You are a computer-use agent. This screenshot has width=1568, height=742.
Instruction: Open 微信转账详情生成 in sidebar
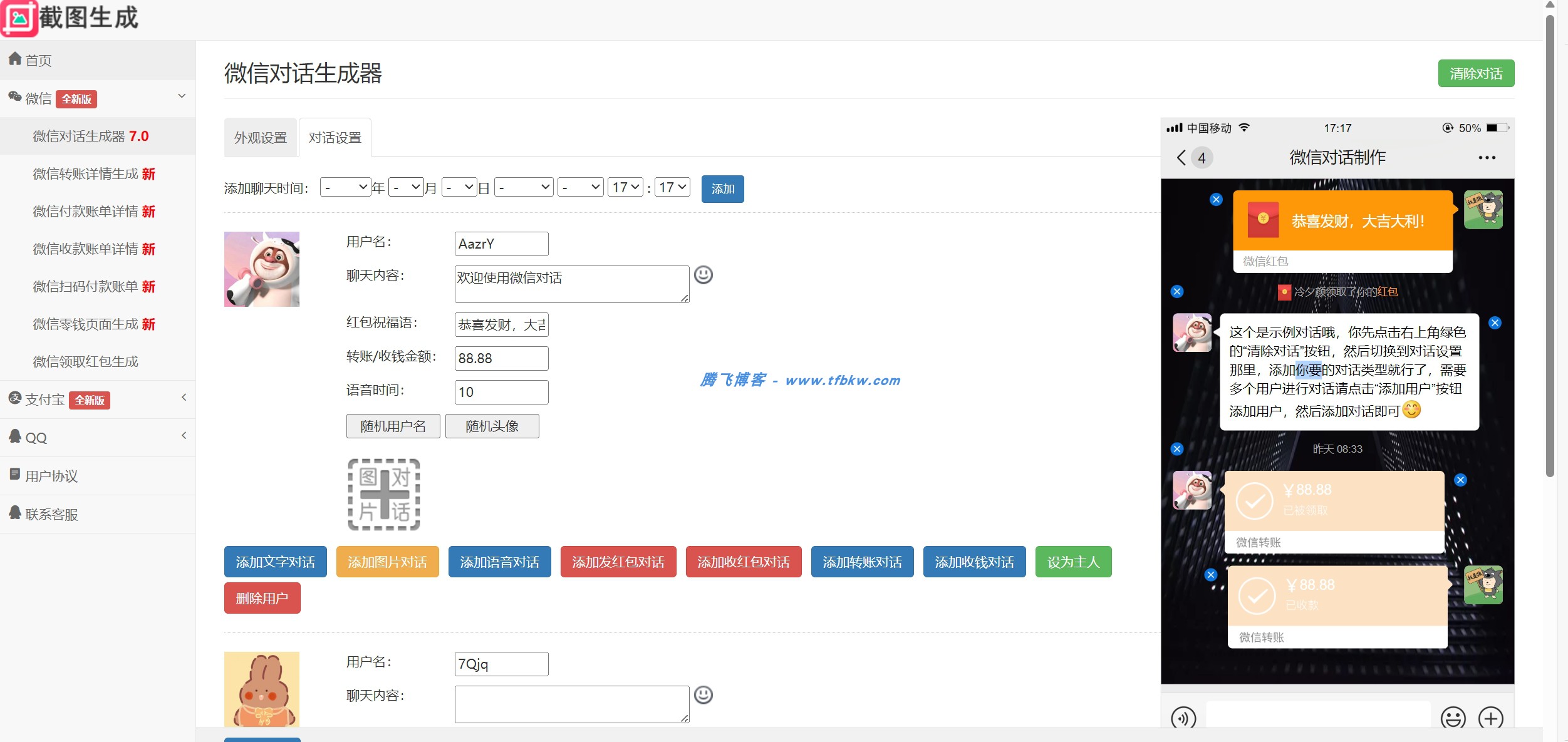[x=94, y=174]
